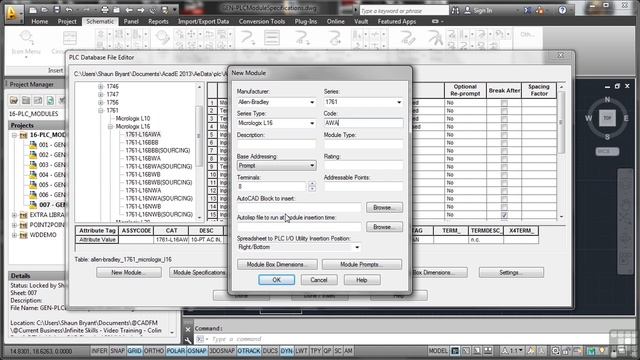Expand the 1756 tree node
The image size is (640, 360).
(x=100, y=102)
